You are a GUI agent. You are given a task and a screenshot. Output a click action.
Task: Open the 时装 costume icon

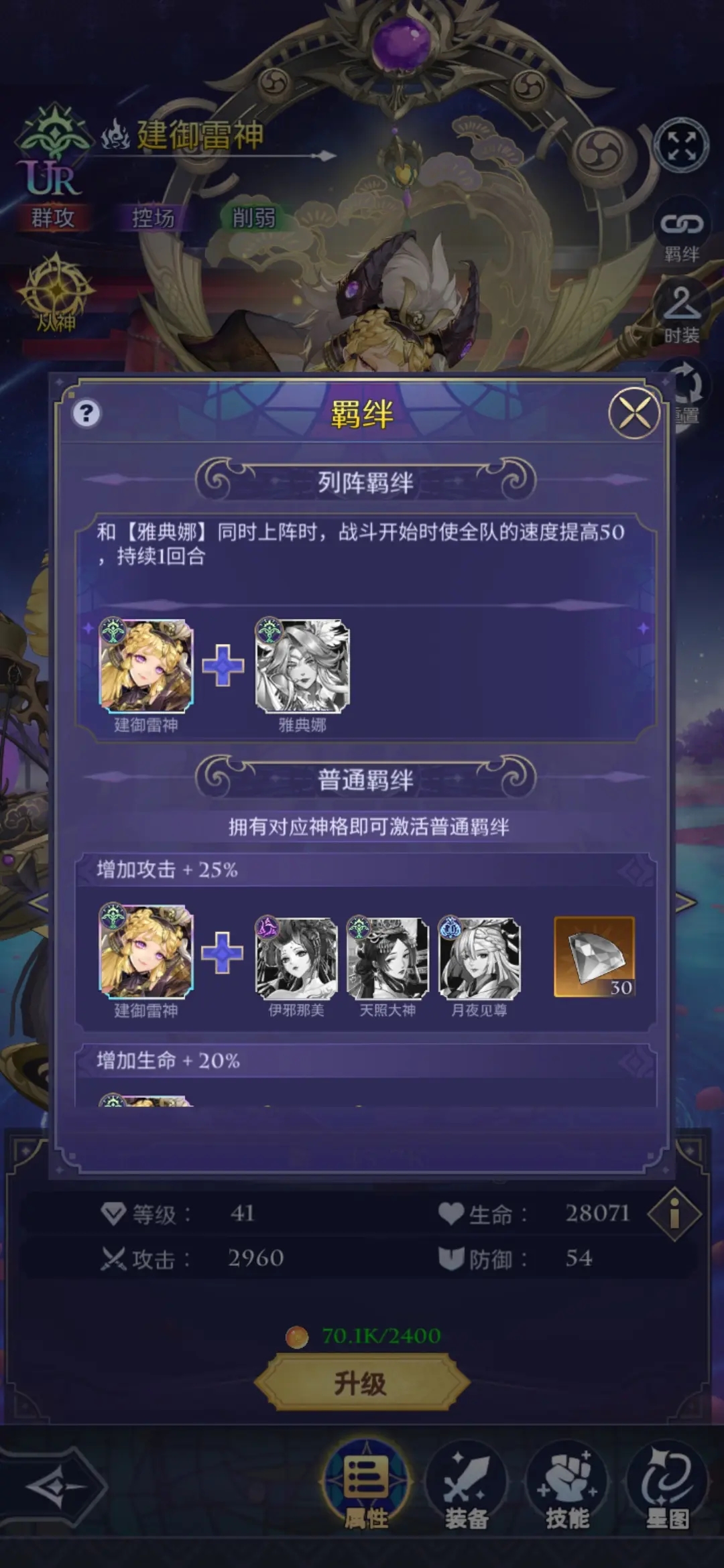(682, 314)
